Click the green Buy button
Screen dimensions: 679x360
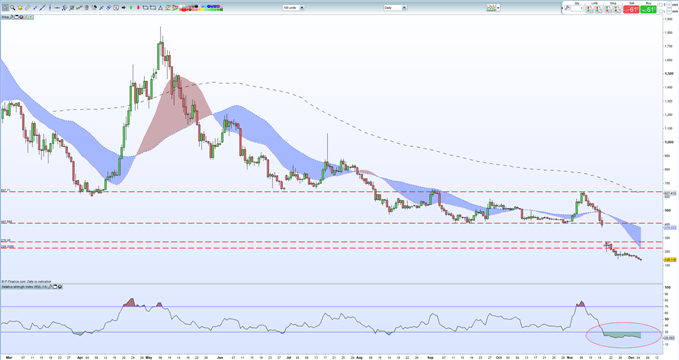649,9
